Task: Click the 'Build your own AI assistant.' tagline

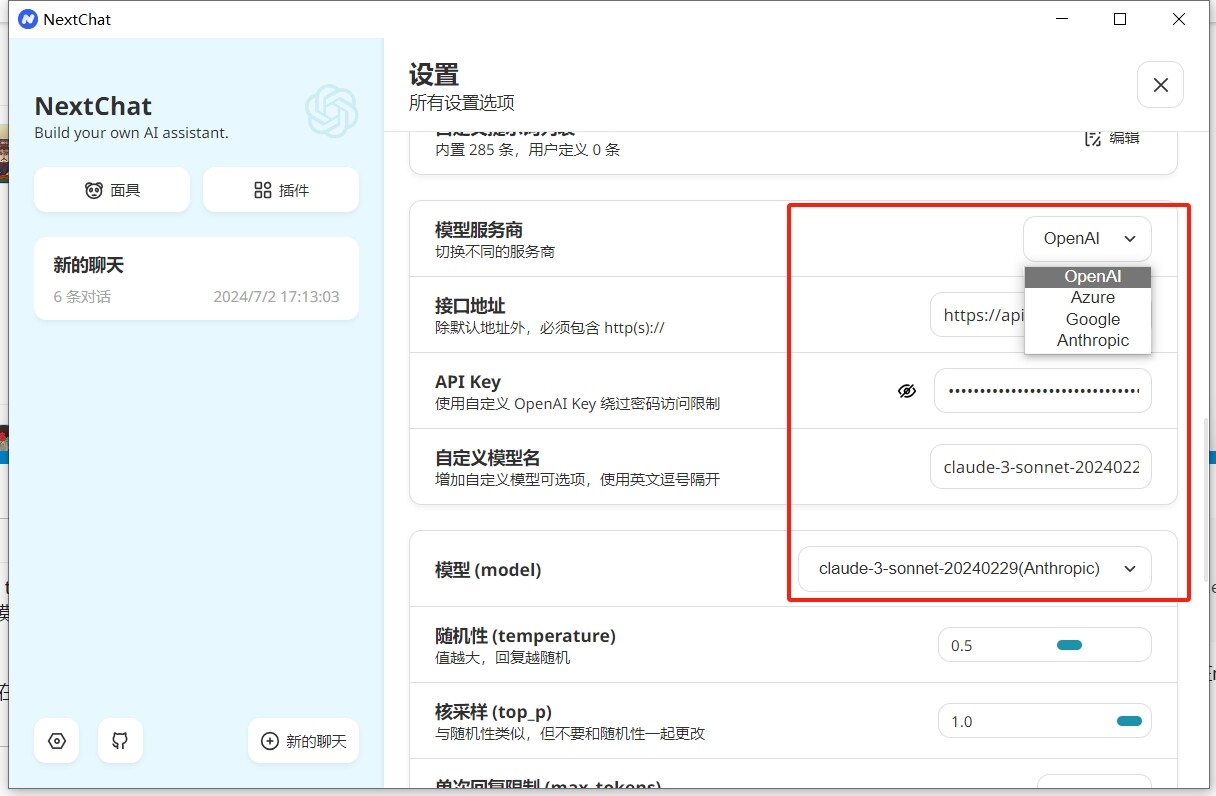Action: click(131, 133)
